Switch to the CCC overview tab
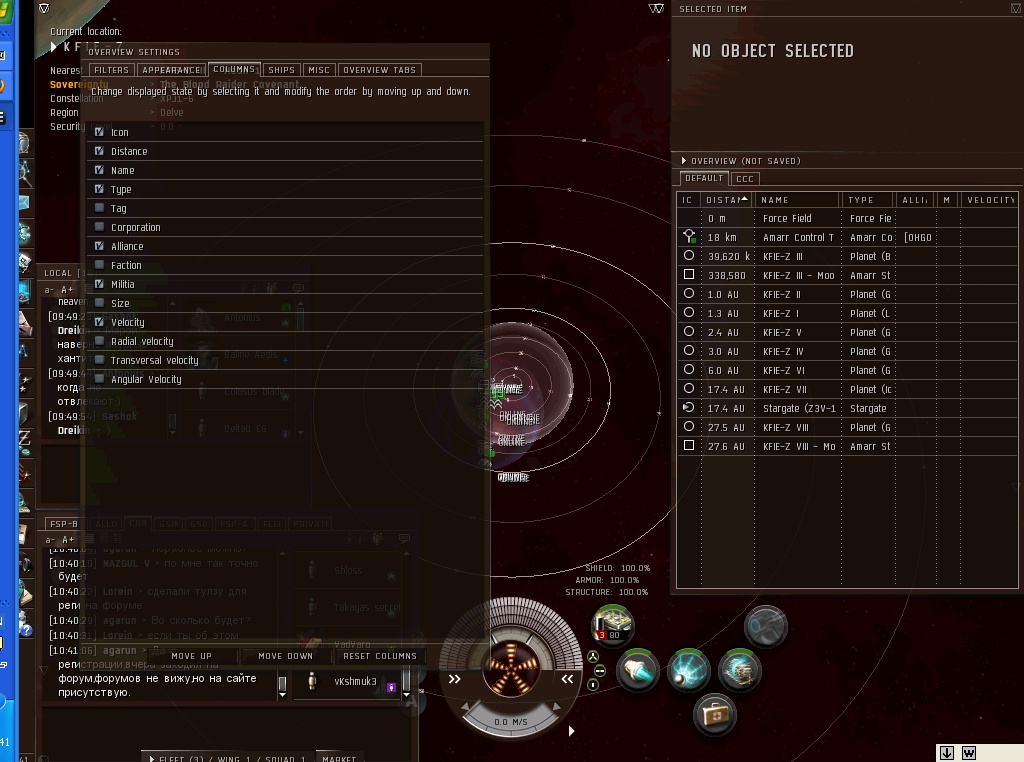1024x762 pixels. pyautogui.click(x=745, y=179)
